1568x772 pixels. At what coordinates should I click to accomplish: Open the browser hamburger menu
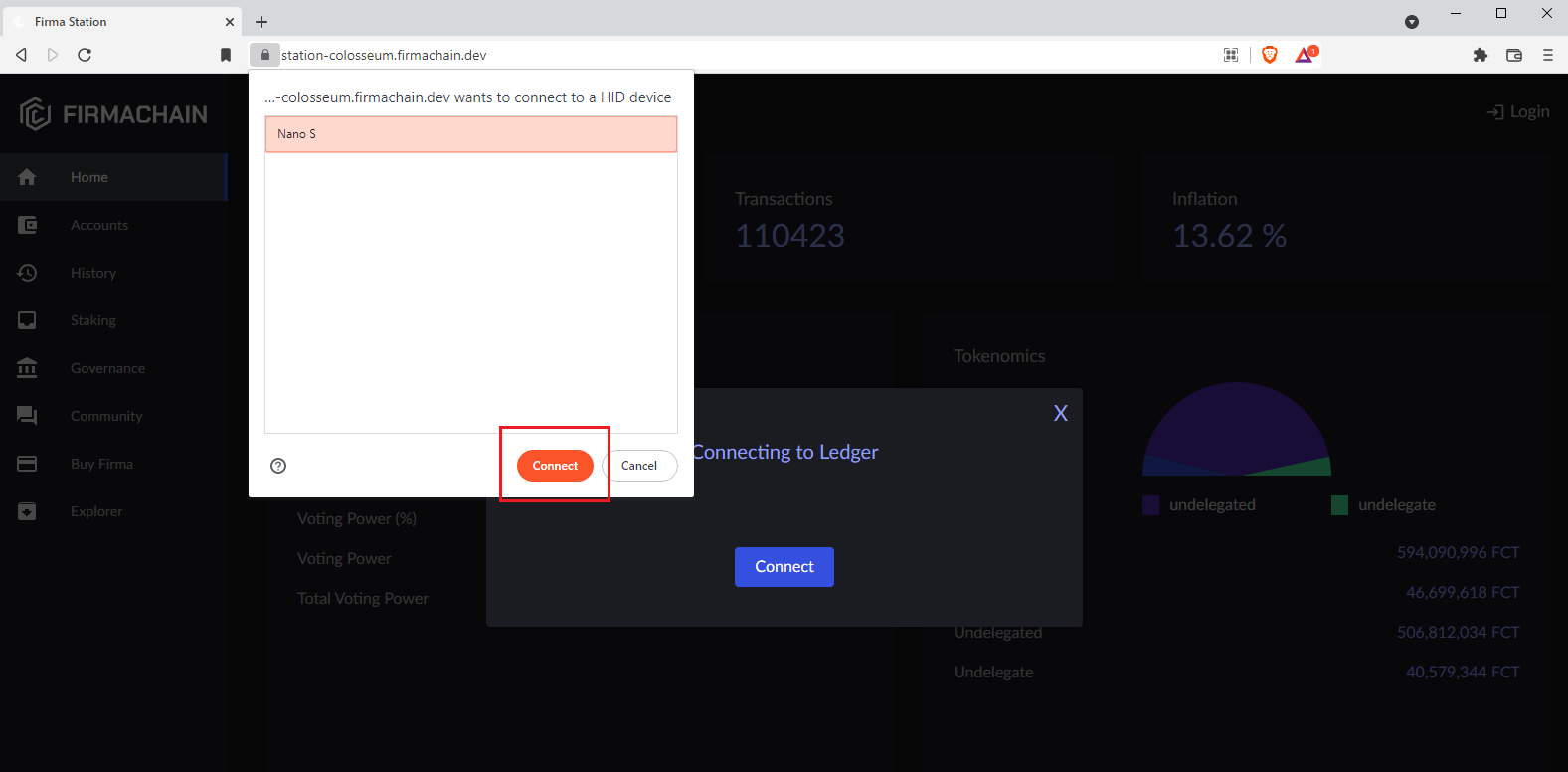pyautogui.click(x=1548, y=55)
